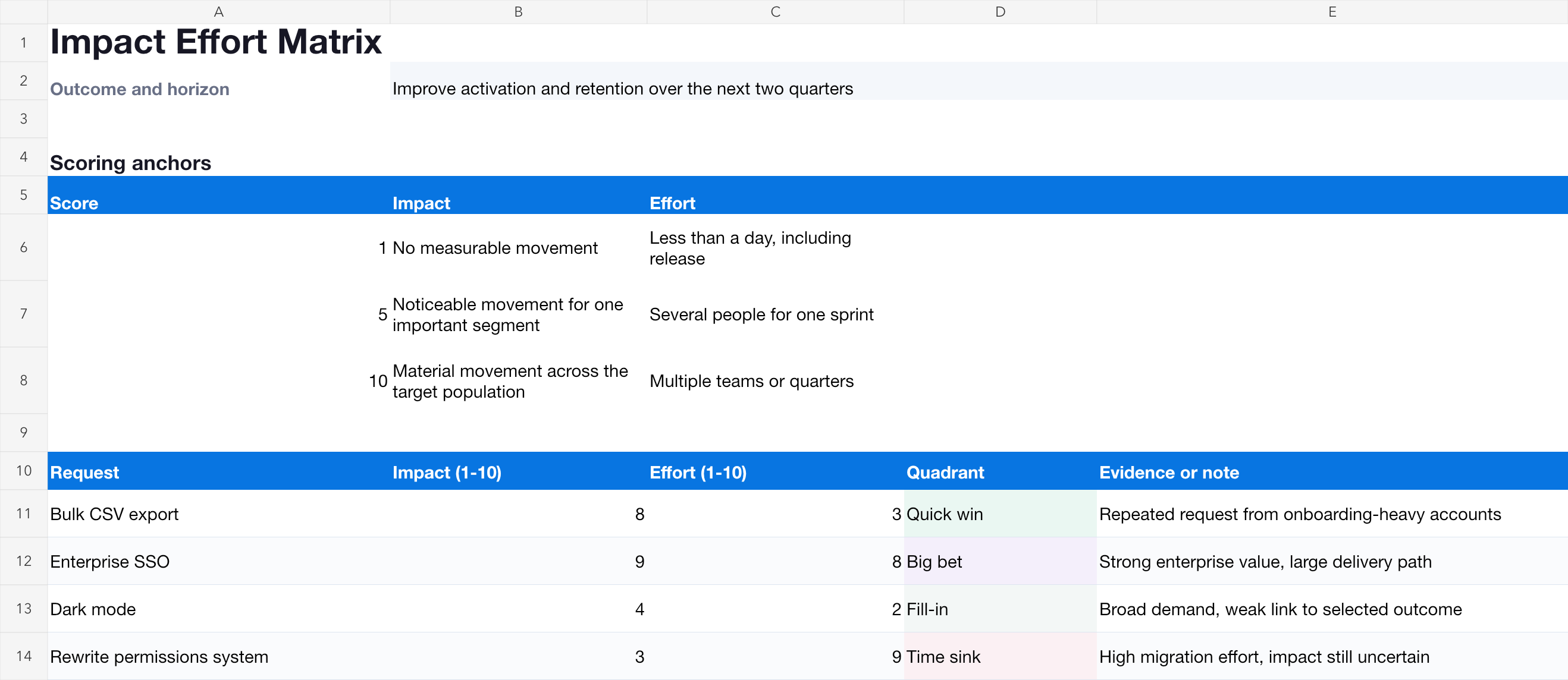Select effort value 8 for Enterprise SSO

point(775,561)
